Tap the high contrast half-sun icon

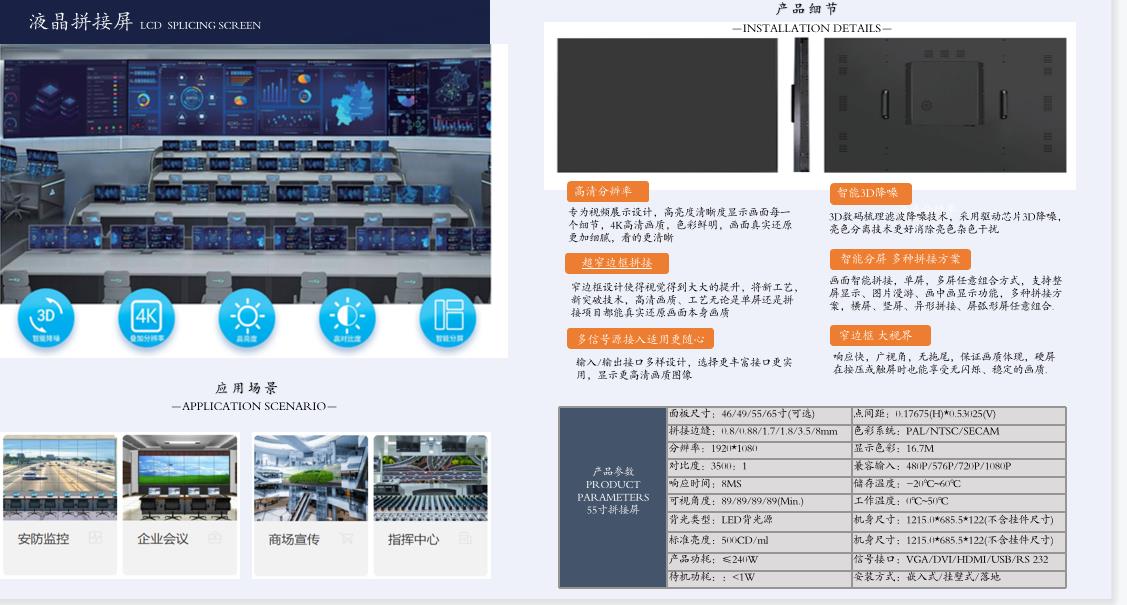347,319
